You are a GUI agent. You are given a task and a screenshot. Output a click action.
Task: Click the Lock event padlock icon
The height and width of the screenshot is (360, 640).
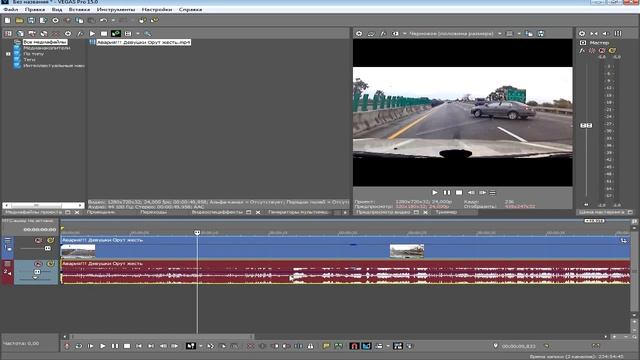coord(311,346)
